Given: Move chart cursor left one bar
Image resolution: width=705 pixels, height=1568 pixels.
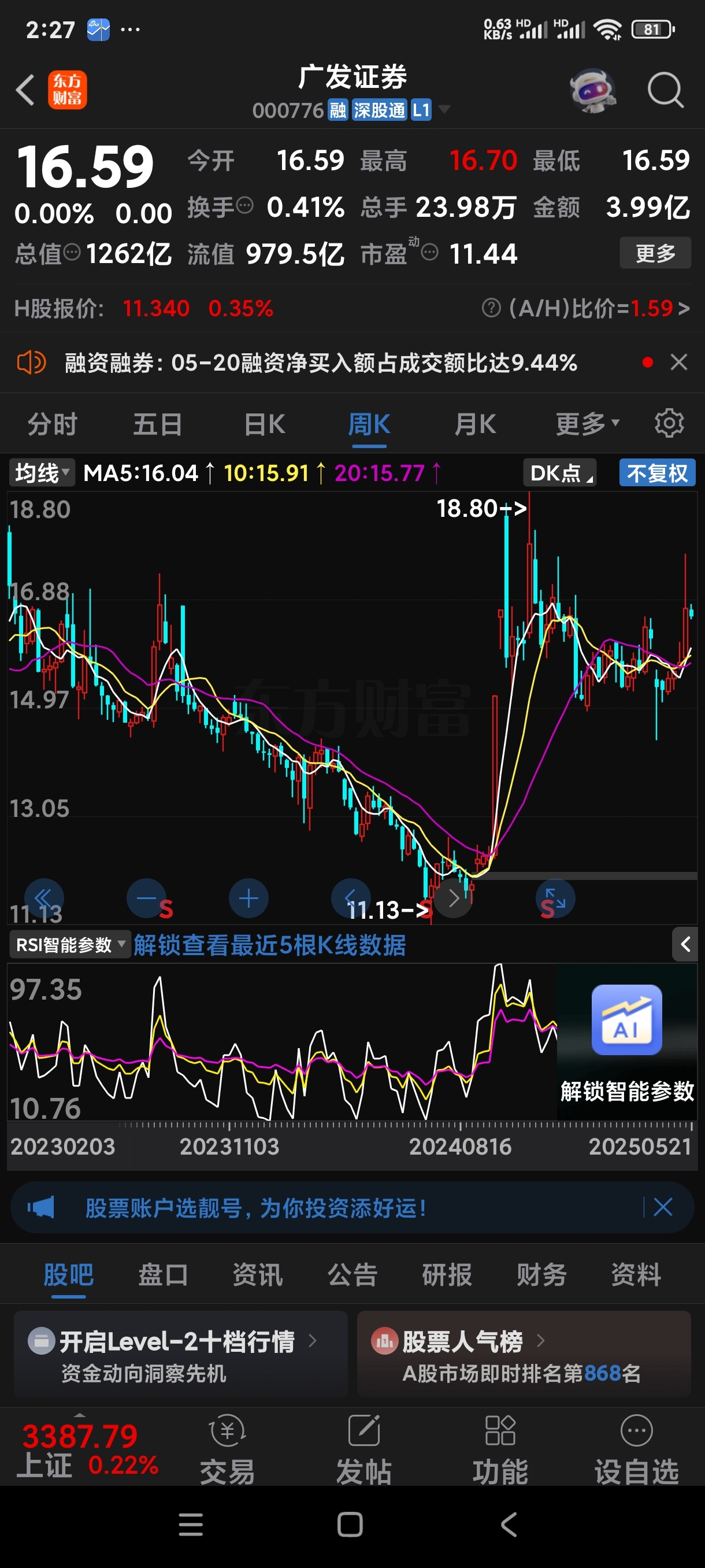Looking at the screenshot, I should (350, 898).
